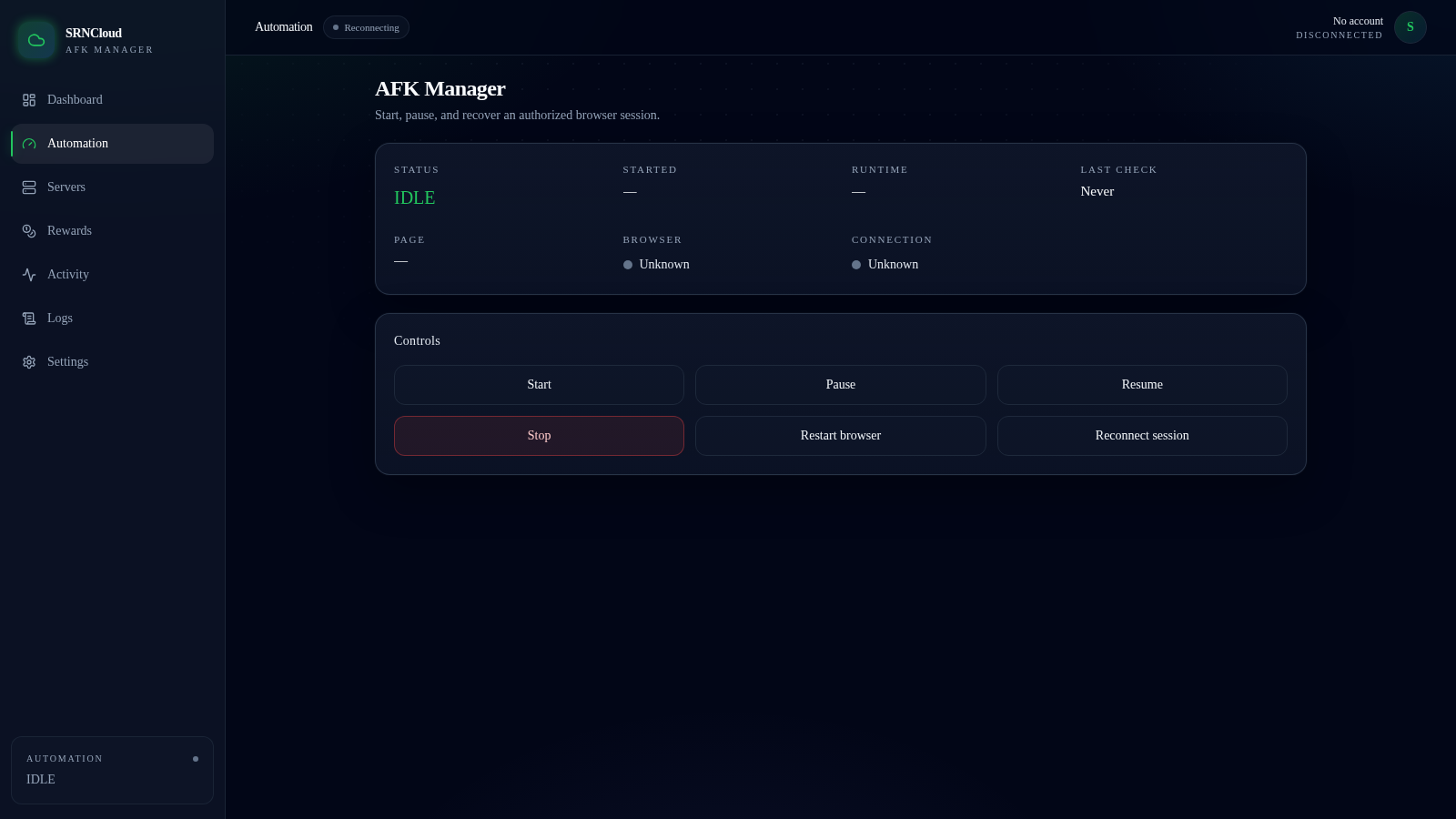Click the sidebar Automation IDLE status card

coord(113,770)
